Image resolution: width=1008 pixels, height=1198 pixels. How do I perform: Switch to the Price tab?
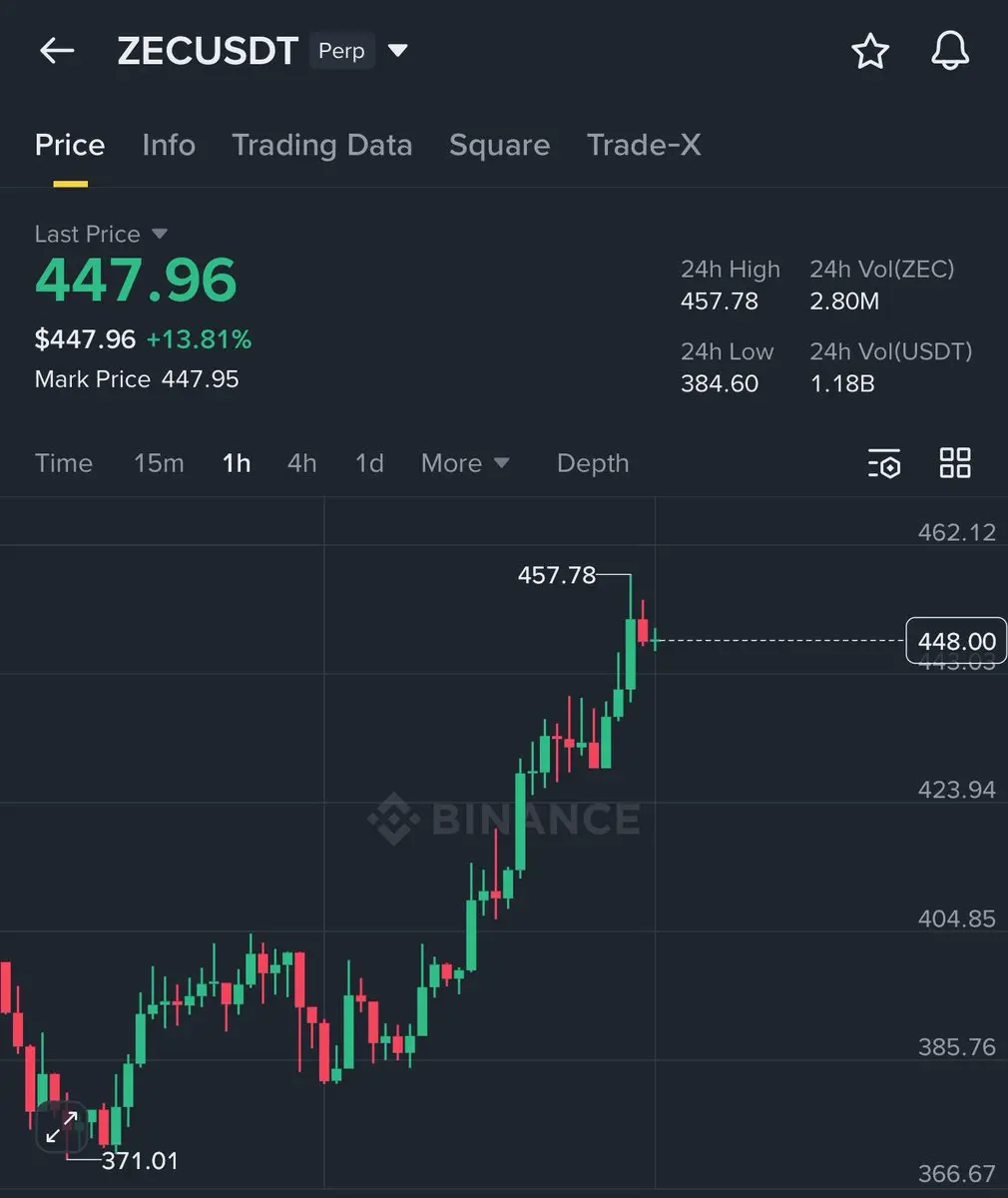[x=70, y=146]
